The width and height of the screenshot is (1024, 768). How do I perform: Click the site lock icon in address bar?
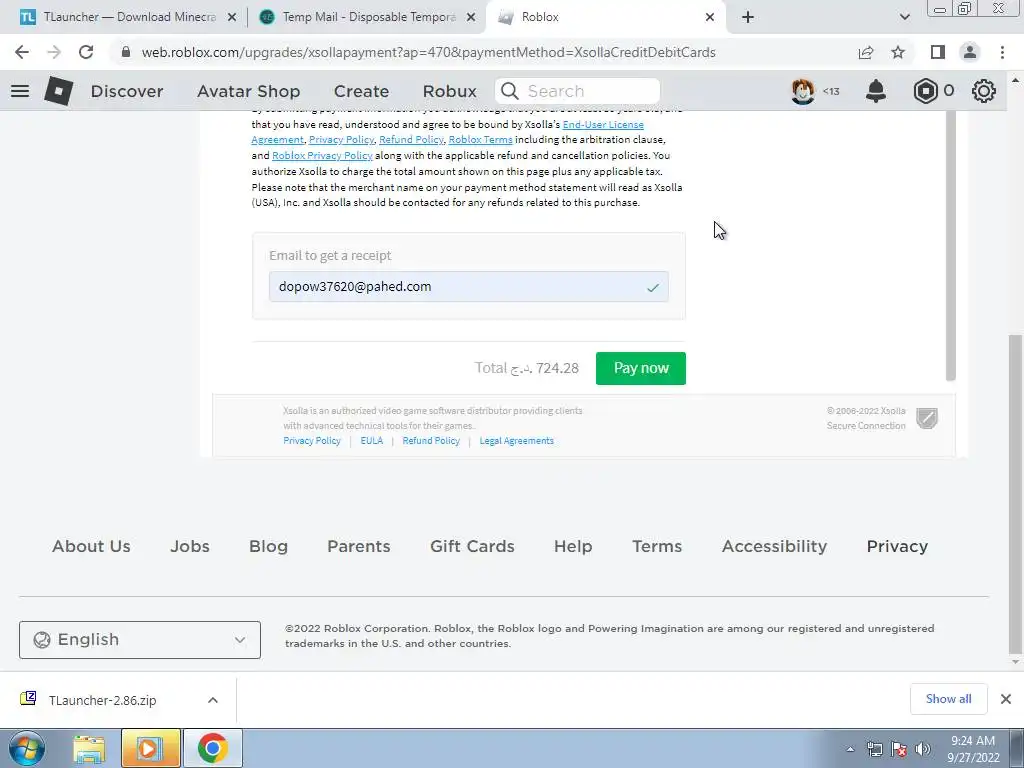point(126,52)
